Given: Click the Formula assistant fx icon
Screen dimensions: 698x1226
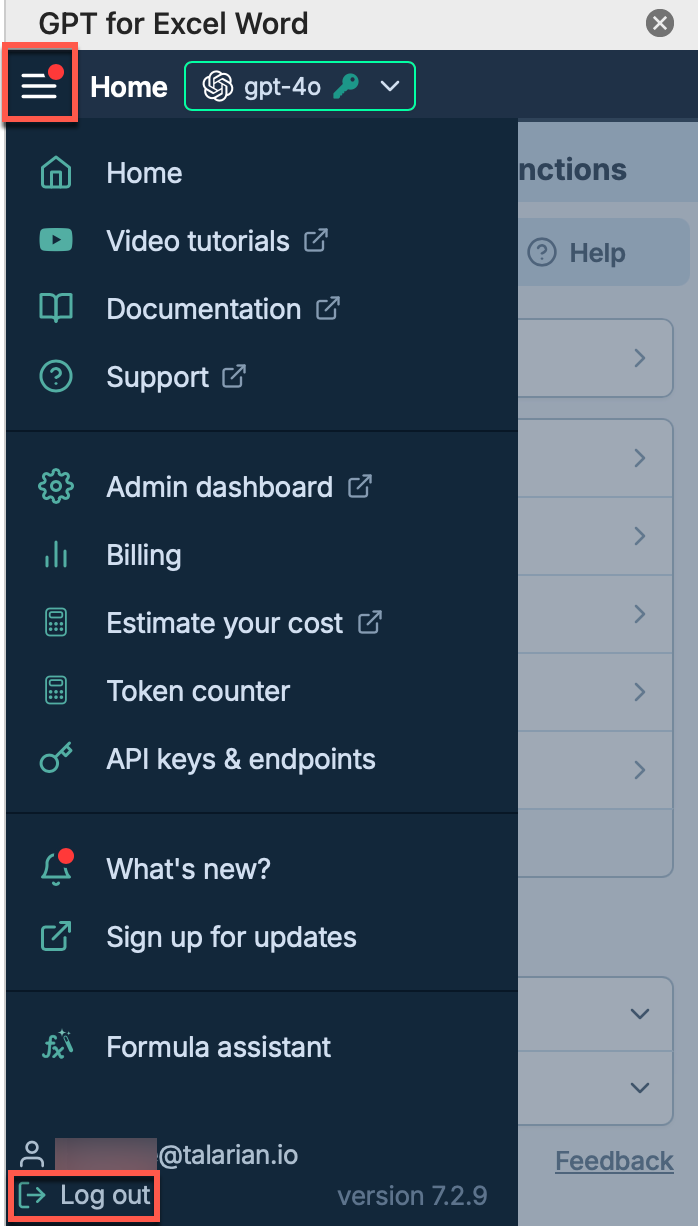Looking at the screenshot, I should [x=56, y=1047].
